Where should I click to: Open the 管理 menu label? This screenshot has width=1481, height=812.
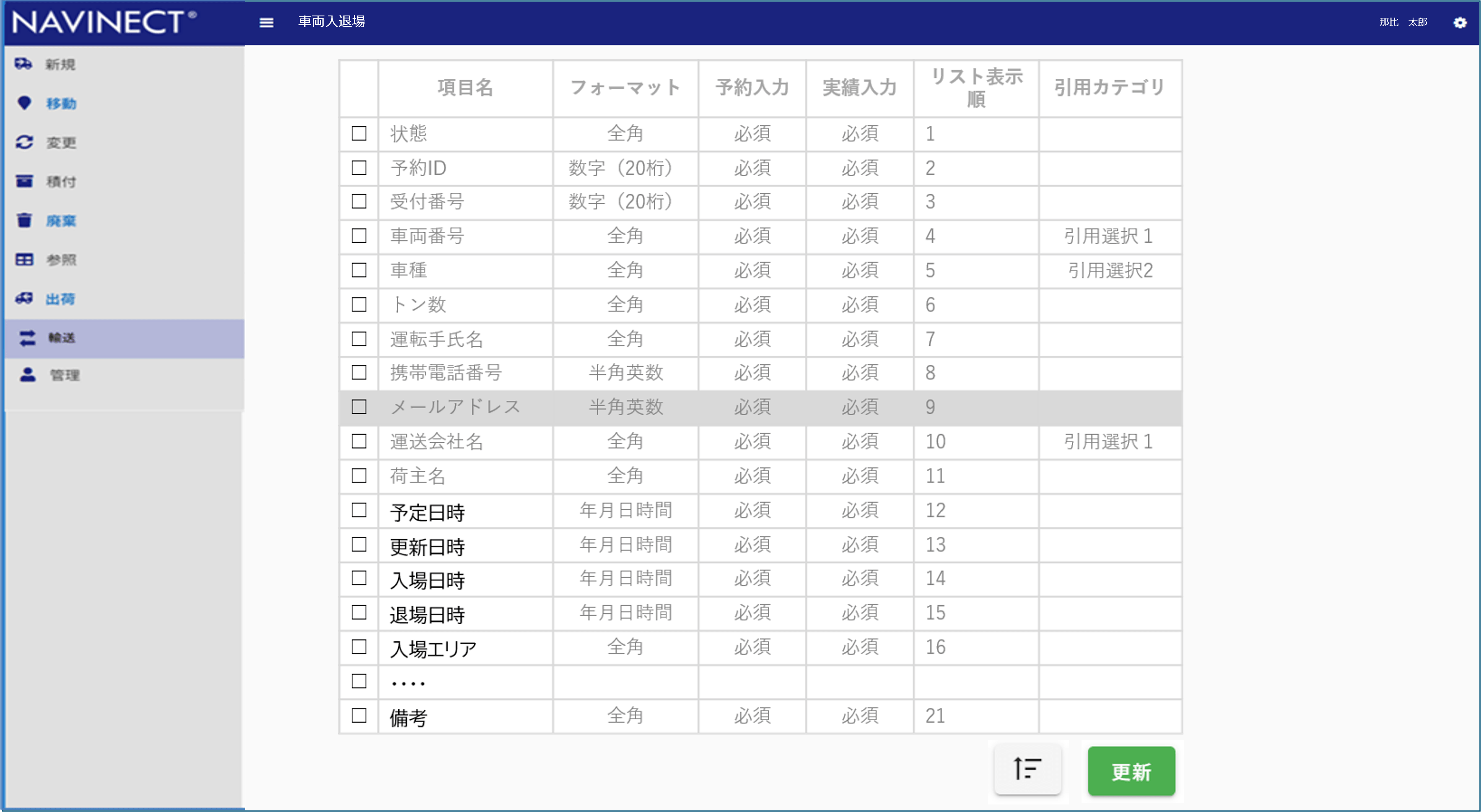pos(65,376)
